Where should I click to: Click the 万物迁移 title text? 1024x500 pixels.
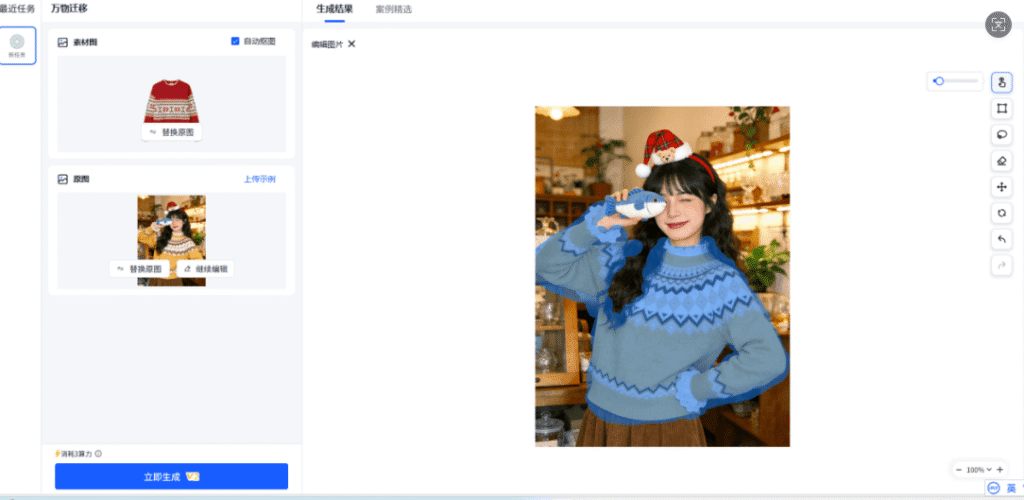click(x=69, y=8)
